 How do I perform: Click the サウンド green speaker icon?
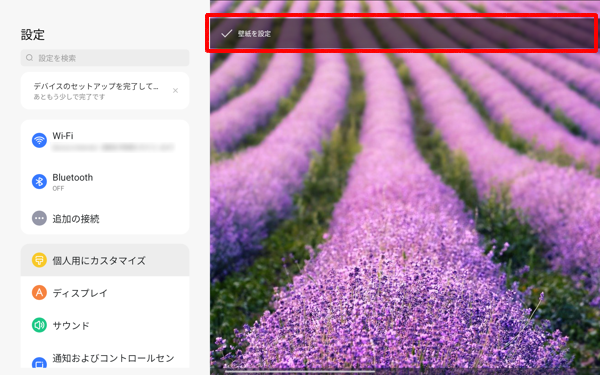39,325
